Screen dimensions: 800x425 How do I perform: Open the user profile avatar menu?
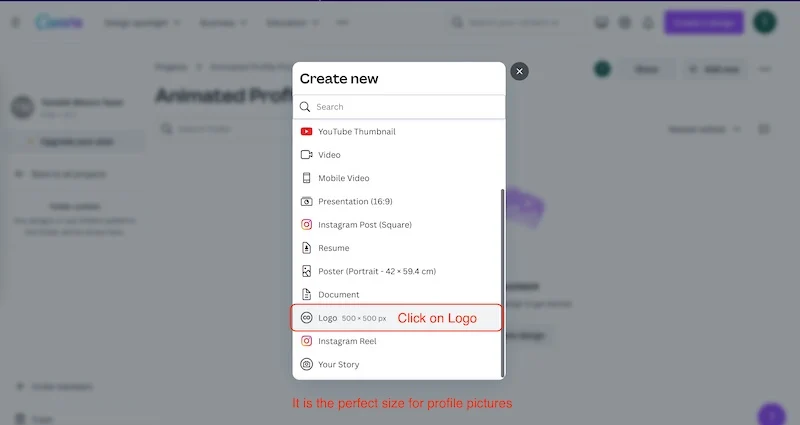765,22
